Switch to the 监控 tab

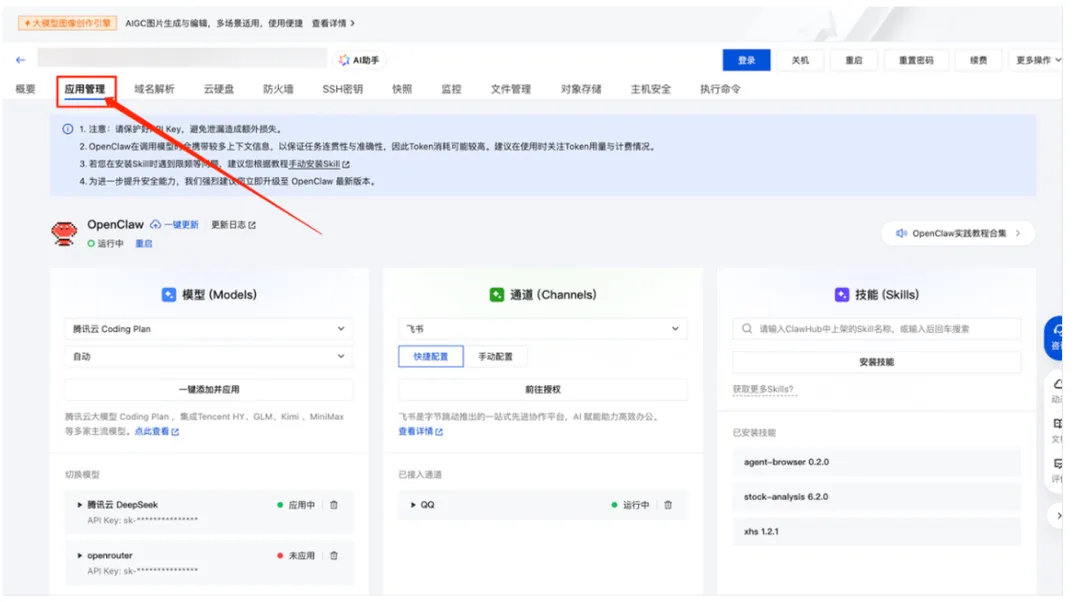pos(451,89)
